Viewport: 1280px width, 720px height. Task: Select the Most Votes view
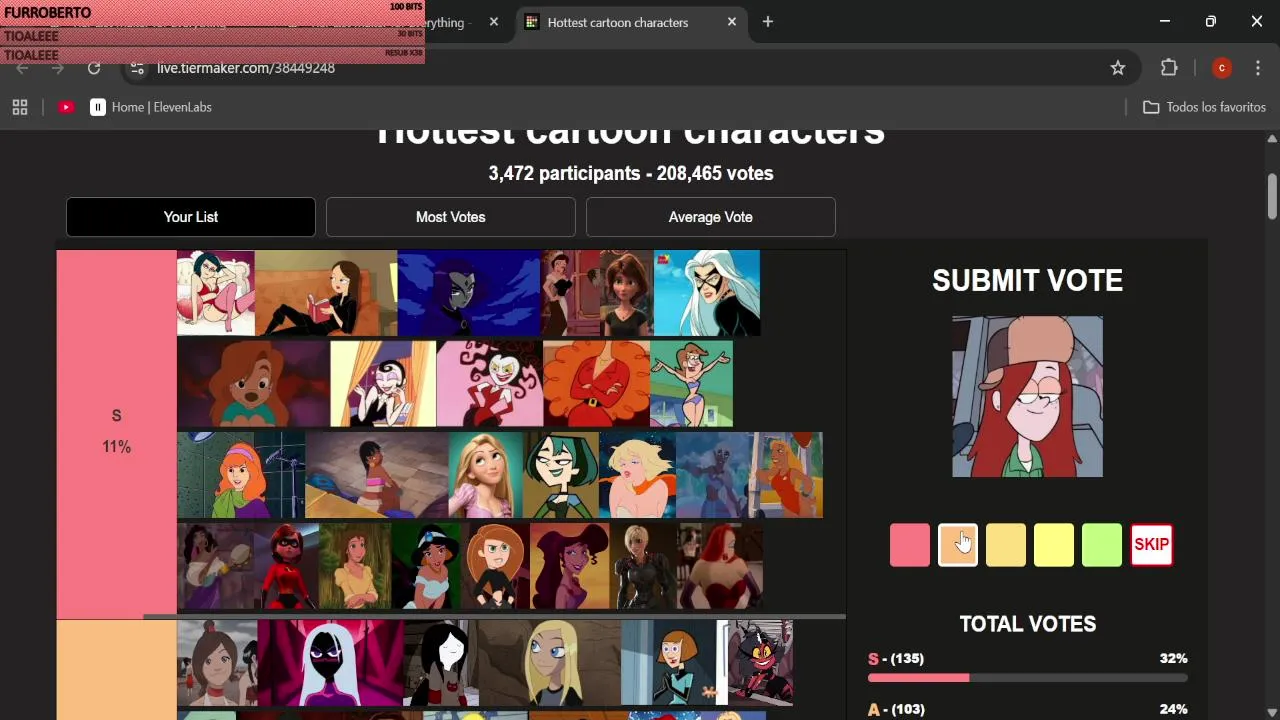pyautogui.click(x=451, y=217)
